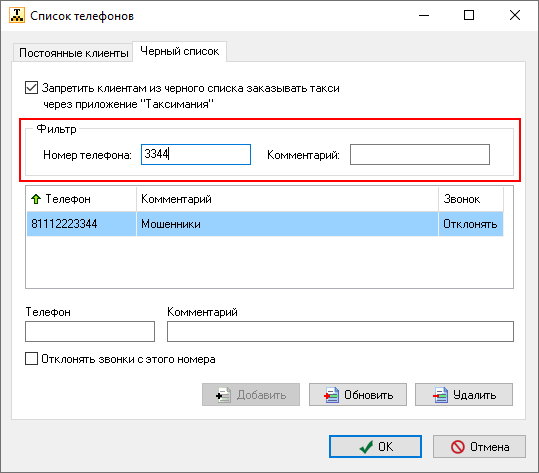Select the 81112223344 Мошенники row
539x473 pixels.
coord(265,224)
